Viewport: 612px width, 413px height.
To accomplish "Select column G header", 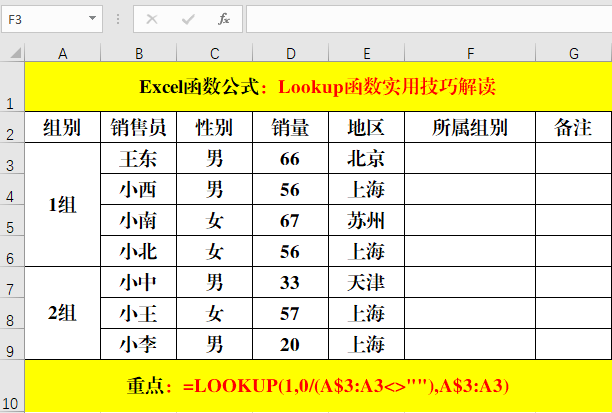I will pyautogui.click(x=574, y=53).
